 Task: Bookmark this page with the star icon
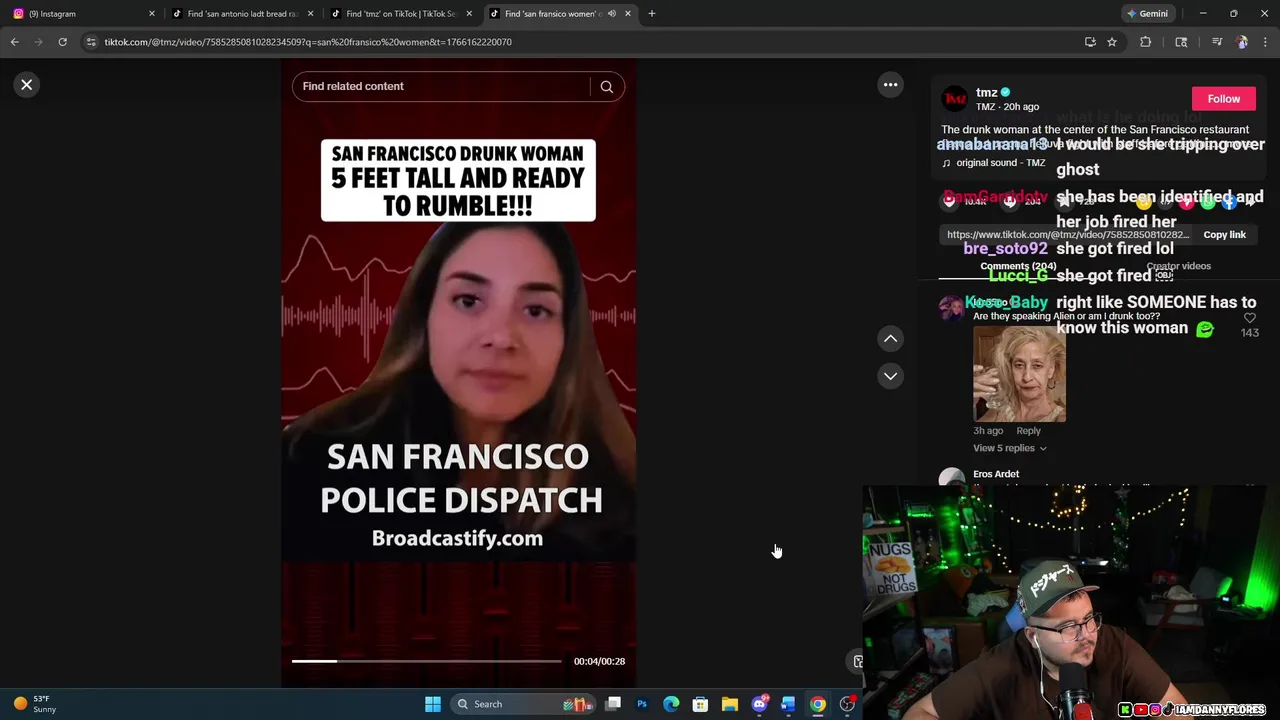click(1111, 42)
